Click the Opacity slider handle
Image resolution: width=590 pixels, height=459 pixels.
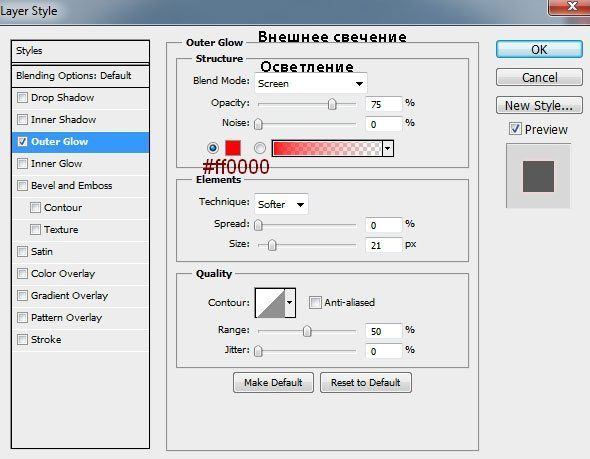[332, 104]
